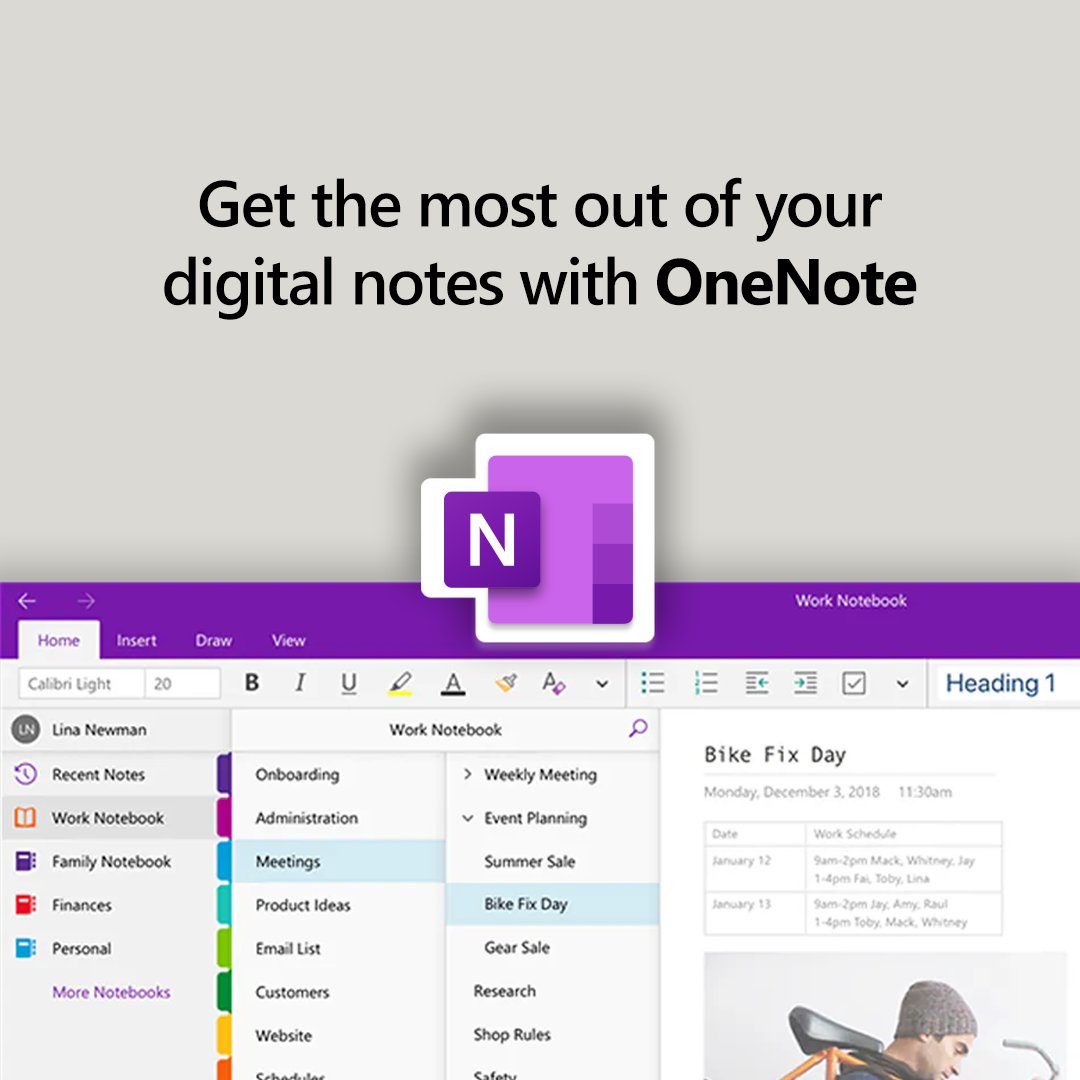Expand the Weekly Meeting page group
1080x1080 pixels.
[468, 774]
